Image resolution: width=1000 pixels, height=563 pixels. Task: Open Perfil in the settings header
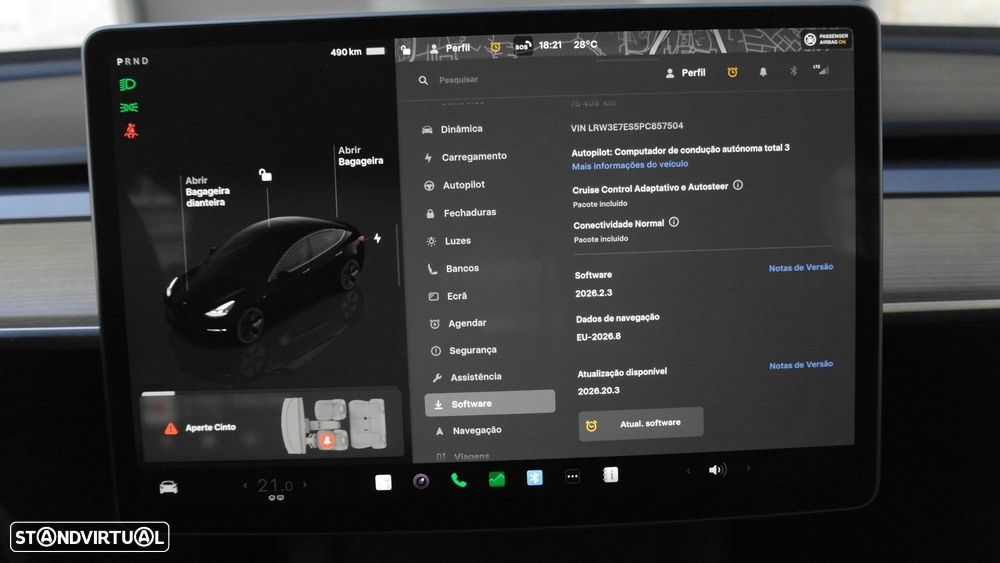click(686, 73)
